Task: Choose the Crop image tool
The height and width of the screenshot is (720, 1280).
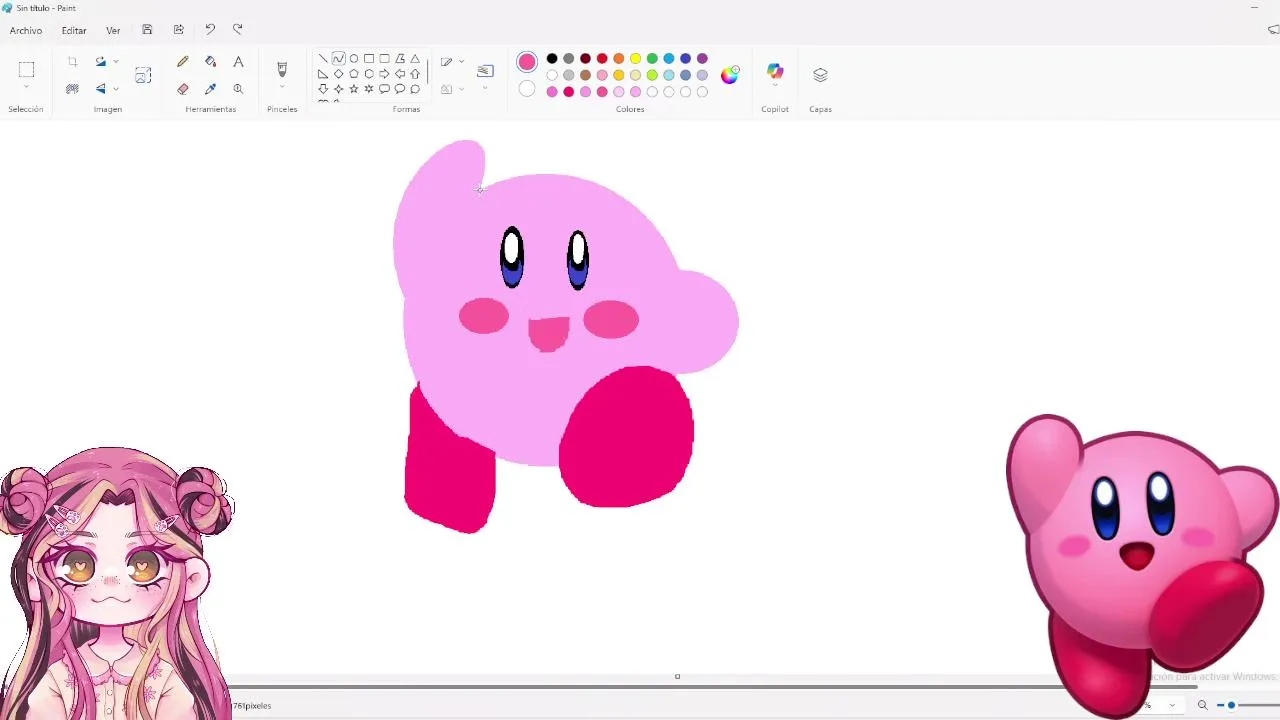Action: click(72, 62)
